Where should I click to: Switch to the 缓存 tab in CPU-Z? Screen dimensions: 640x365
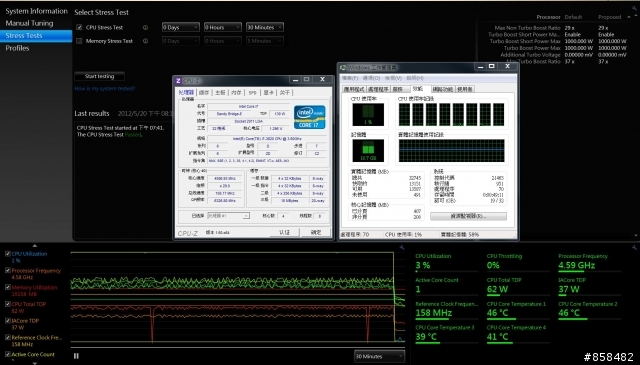click(204, 93)
